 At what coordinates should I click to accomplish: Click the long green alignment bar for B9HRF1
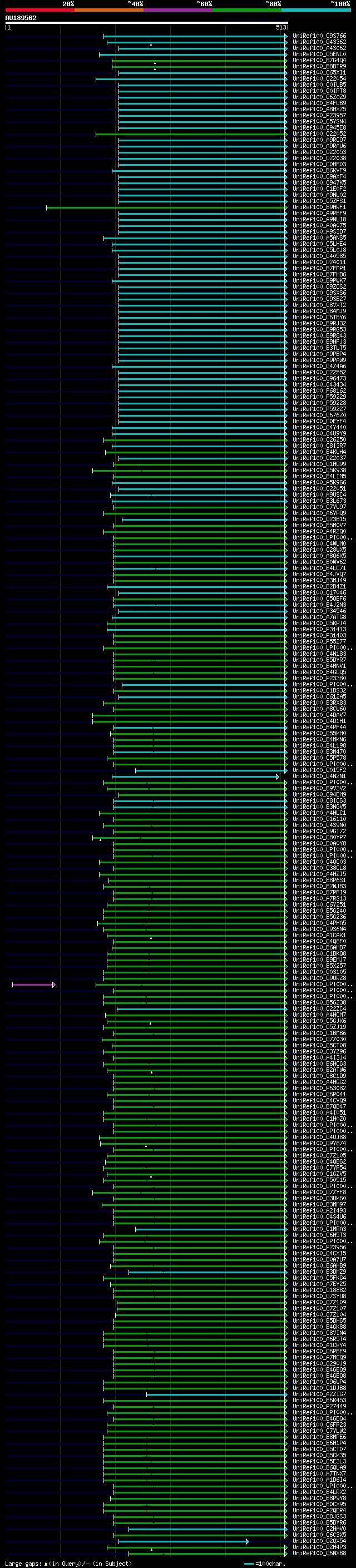coord(166,207)
